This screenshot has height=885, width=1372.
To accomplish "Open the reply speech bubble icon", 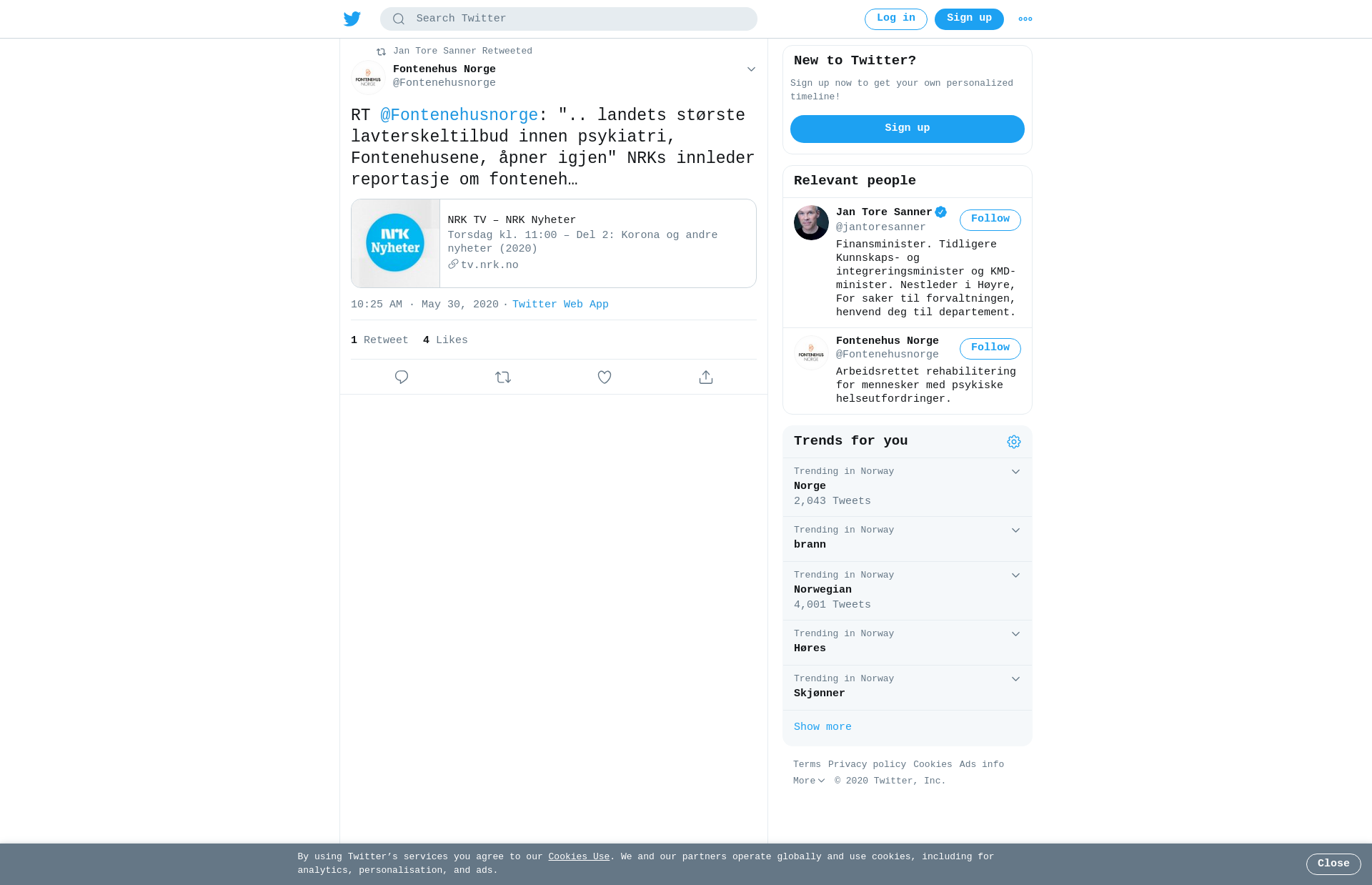I will click(402, 377).
